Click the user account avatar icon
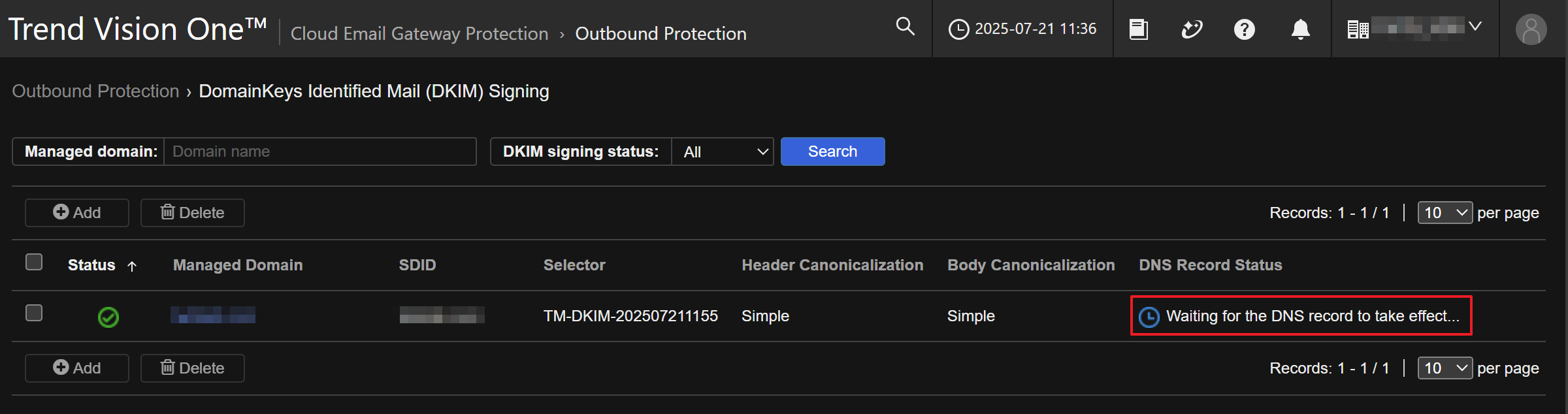The image size is (1568, 414). pyautogui.click(x=1531, y=29)
